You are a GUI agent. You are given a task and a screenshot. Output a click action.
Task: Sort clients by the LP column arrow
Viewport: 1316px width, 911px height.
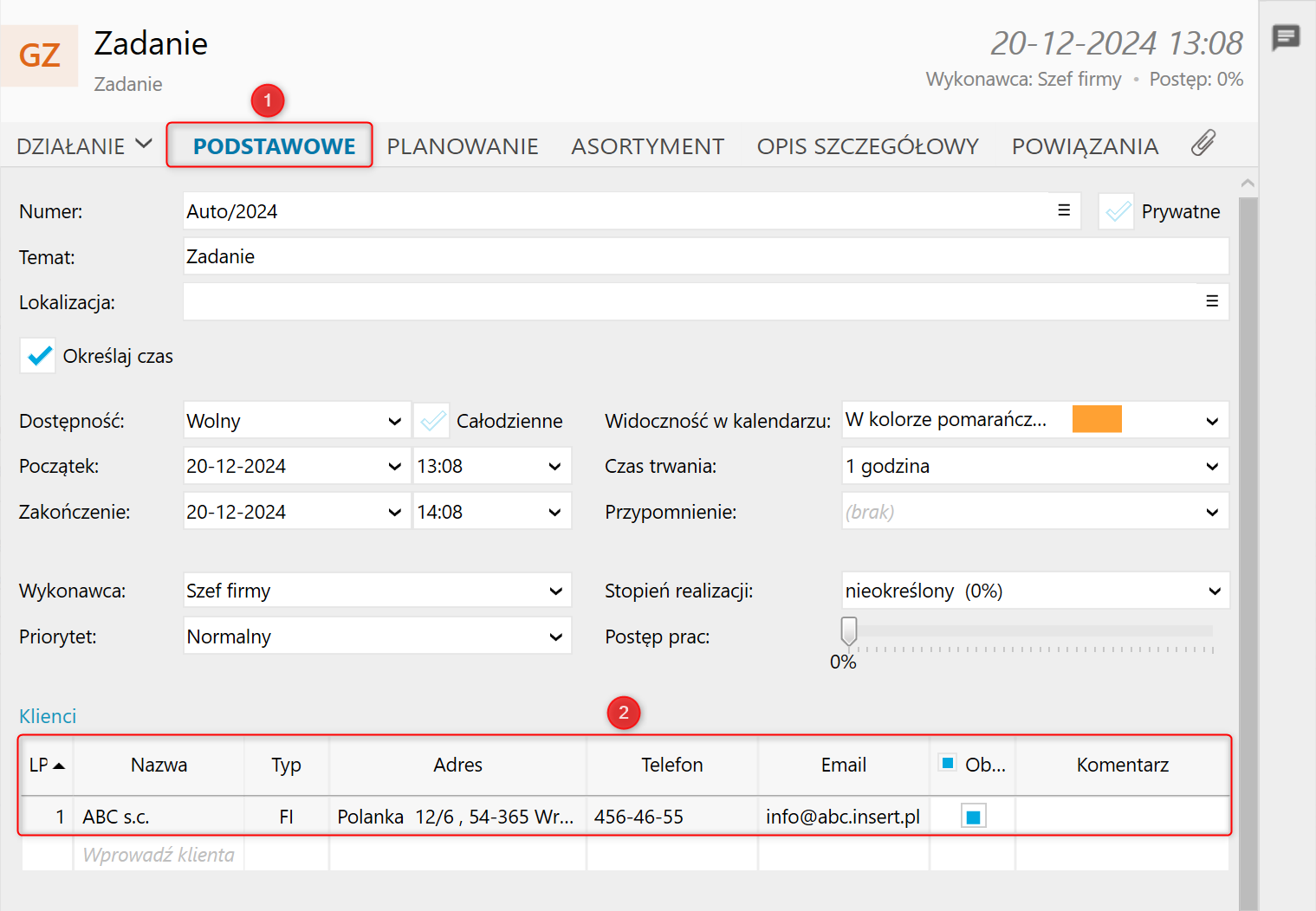coord(59,766)
